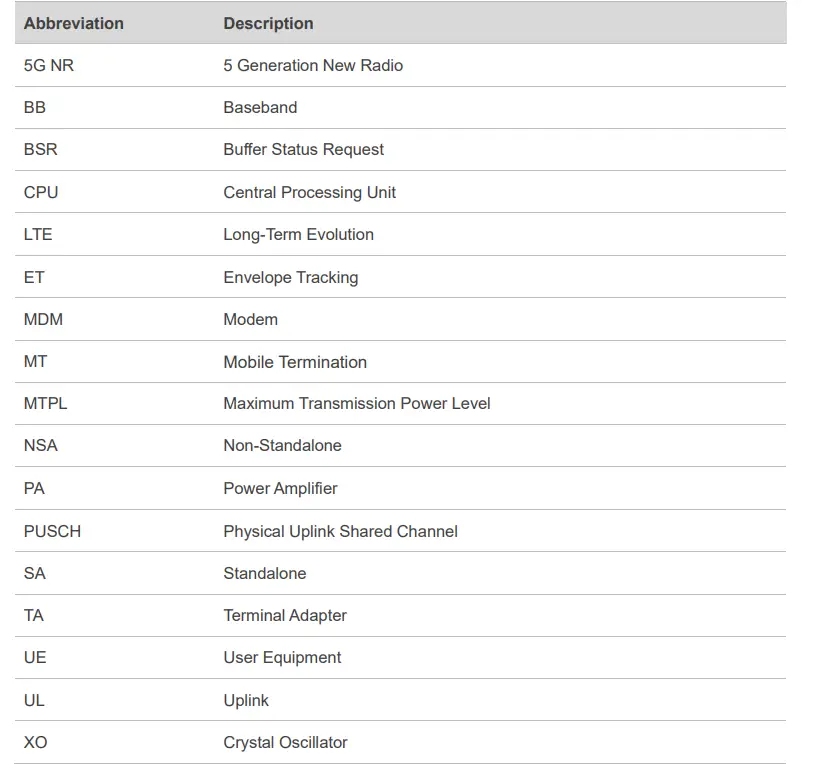Click the Maximum Transmission Power Level text

point(356,404)
